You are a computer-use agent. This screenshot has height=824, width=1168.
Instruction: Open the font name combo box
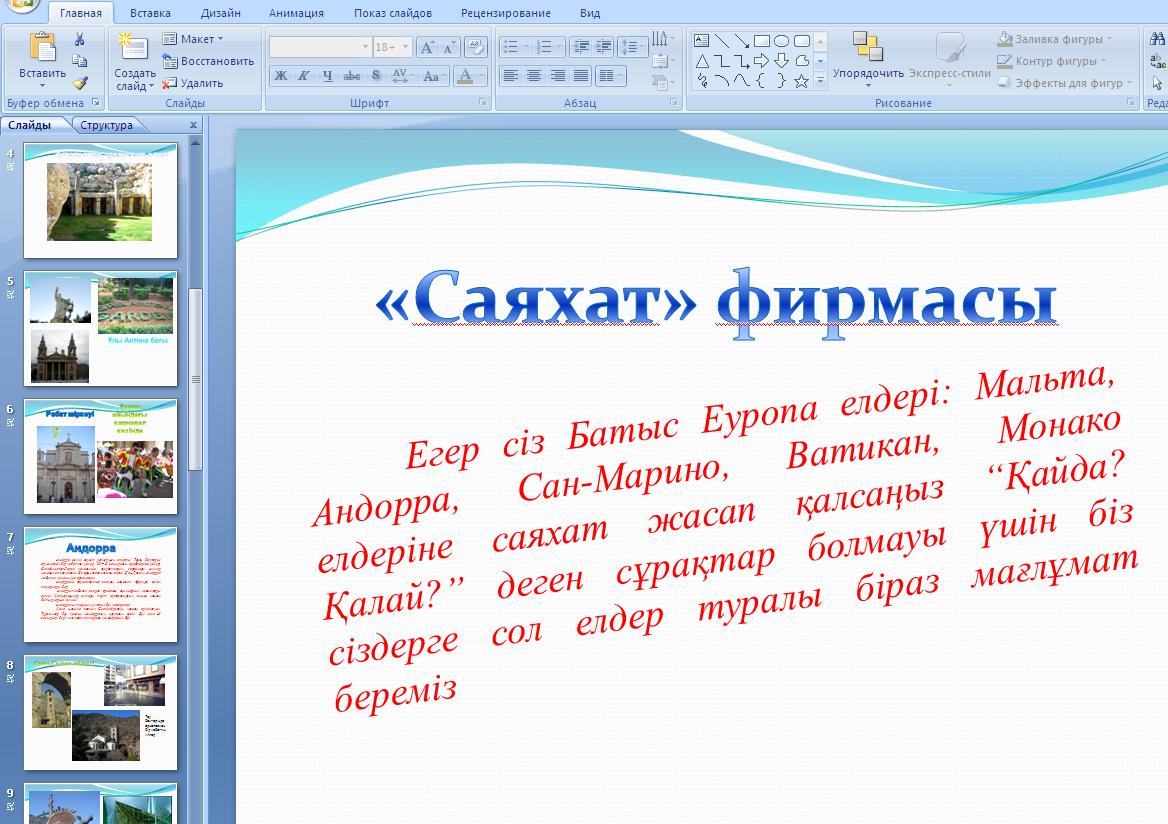[x=320, y=47]
